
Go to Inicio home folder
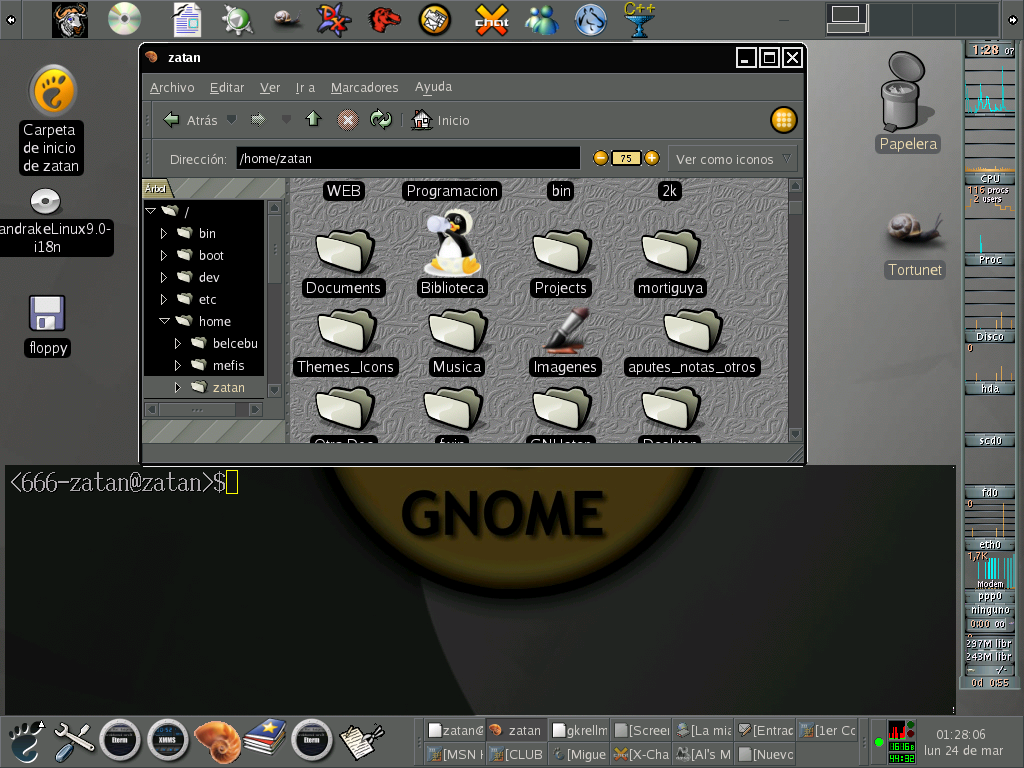coord(440,120)
